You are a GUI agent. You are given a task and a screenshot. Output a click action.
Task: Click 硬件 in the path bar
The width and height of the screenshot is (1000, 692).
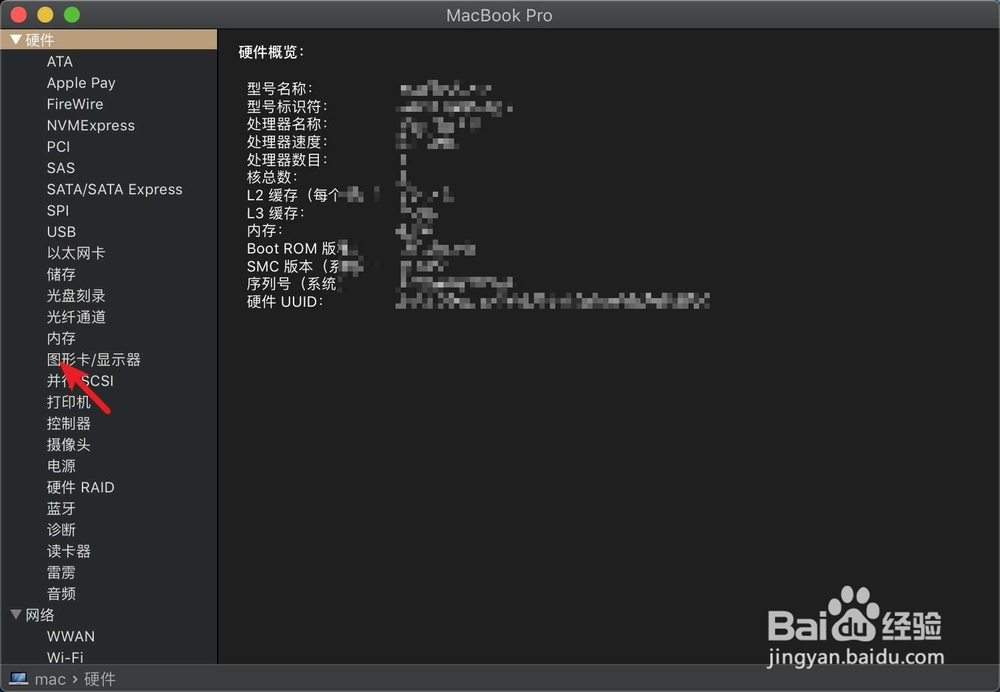[x=99, y=679]
